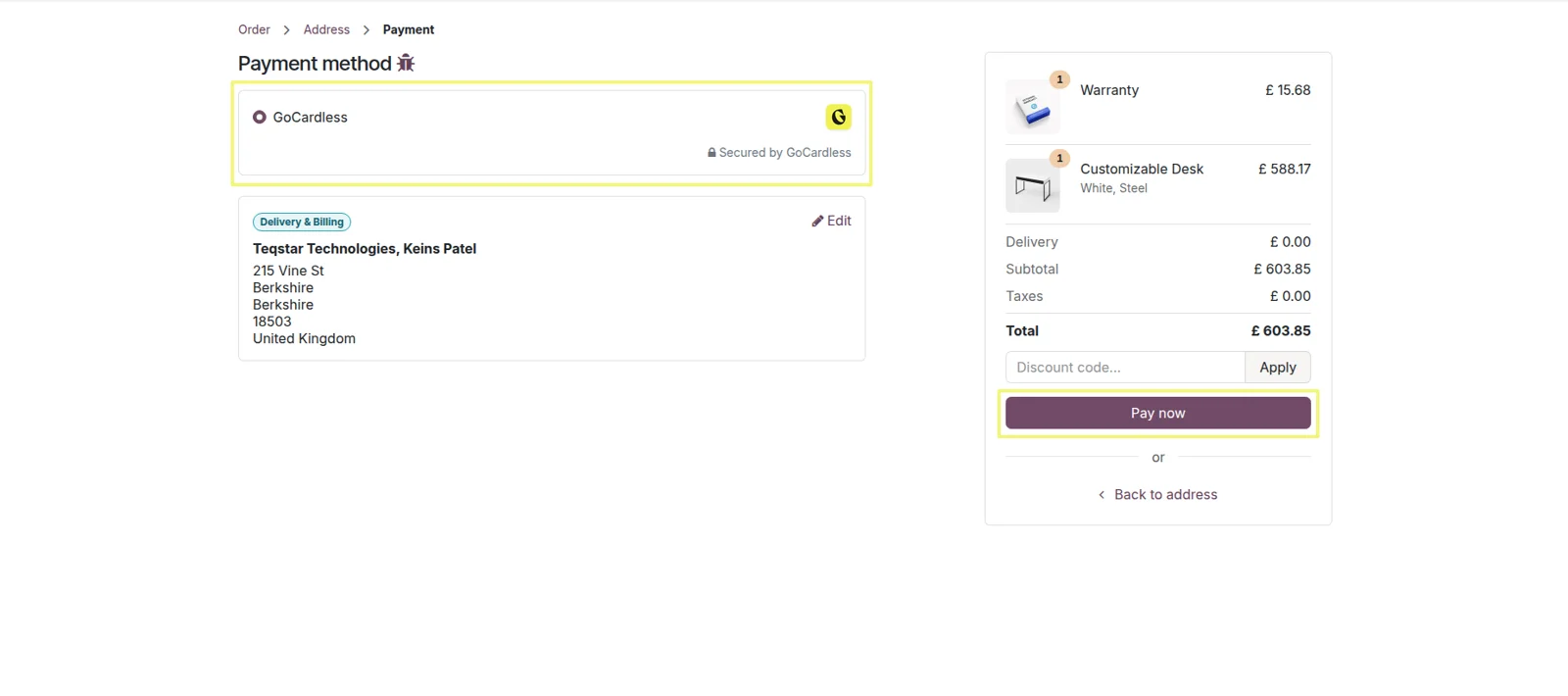Screen dimensions: 1568x696
Task: Click the Subtotal label
Action: pos(1032,269)
